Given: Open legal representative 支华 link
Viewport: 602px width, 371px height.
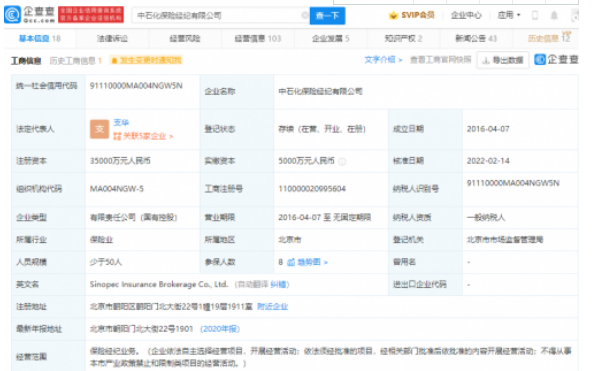Looking at the screenshot, I should pyautogui.click(x=121, y=123).
